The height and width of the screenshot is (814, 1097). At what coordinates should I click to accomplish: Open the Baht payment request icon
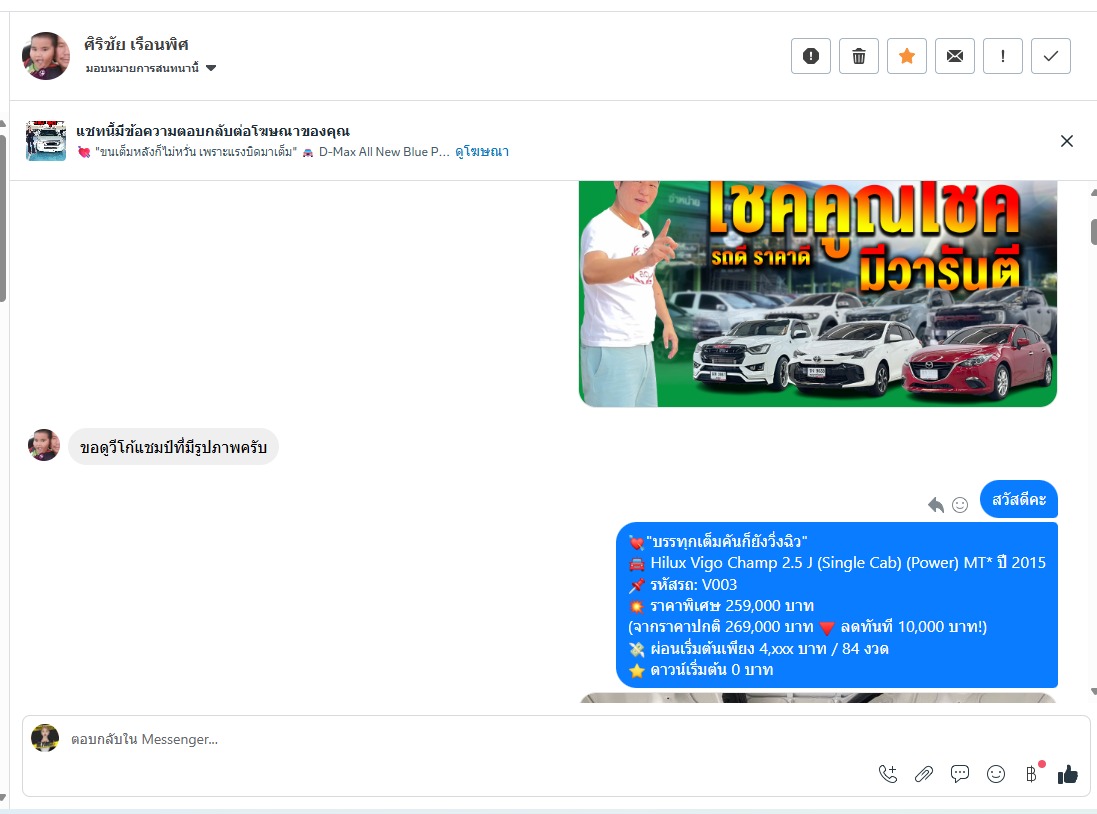point(1032,773)
